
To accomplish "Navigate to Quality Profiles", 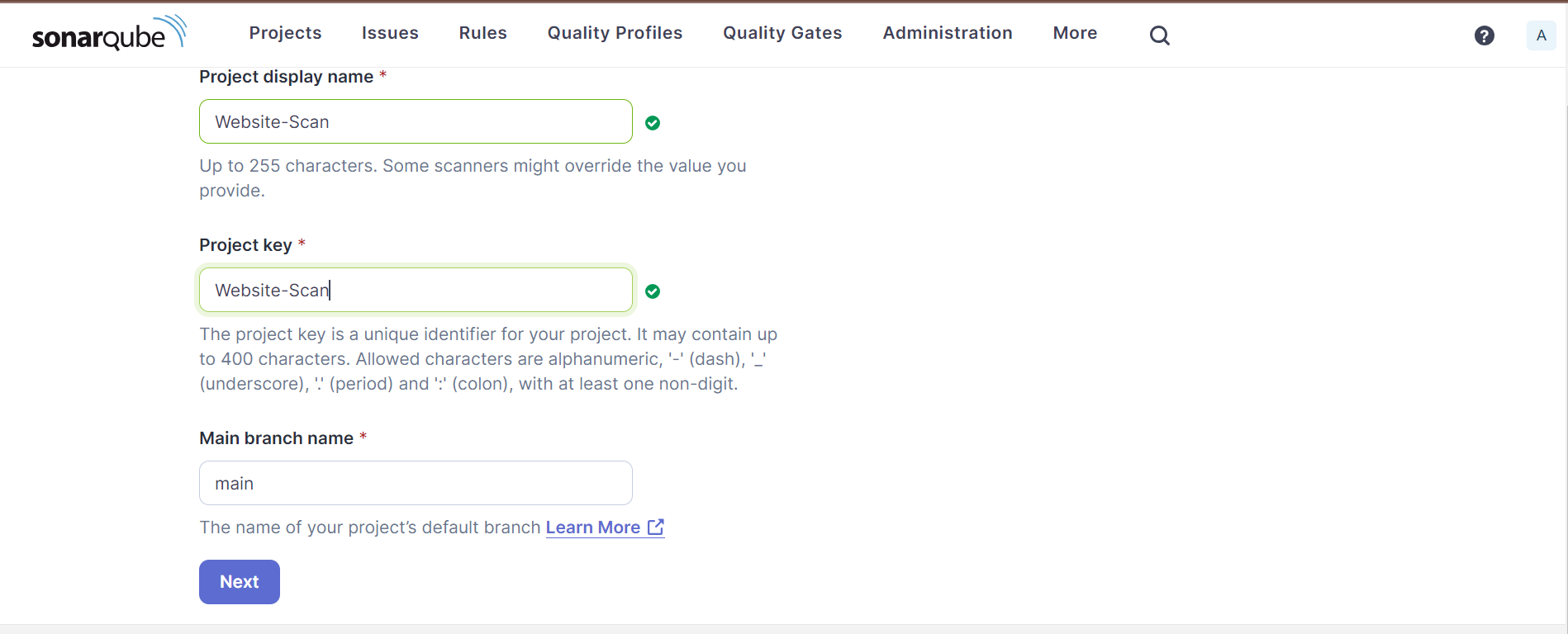I will (615, 33).
